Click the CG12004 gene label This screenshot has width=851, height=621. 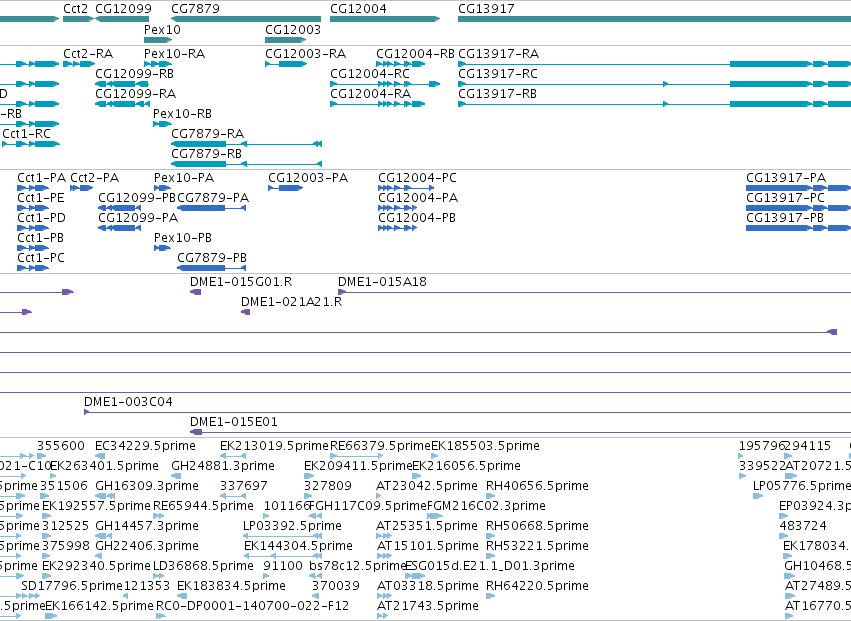pyautogui.click(x=358, y=9)
